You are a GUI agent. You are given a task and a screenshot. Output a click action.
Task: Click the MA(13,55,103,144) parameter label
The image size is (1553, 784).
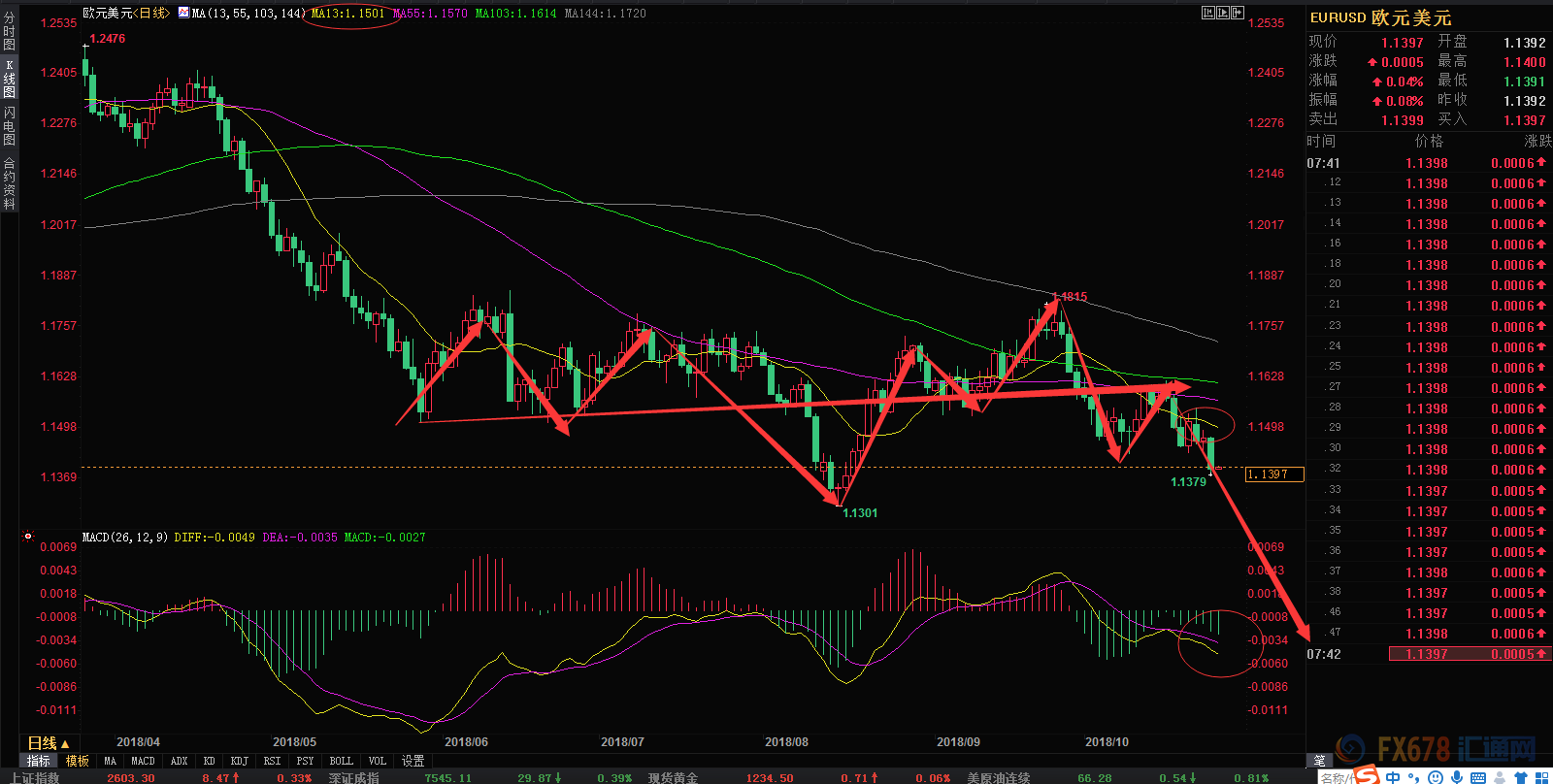coord(248,13)
